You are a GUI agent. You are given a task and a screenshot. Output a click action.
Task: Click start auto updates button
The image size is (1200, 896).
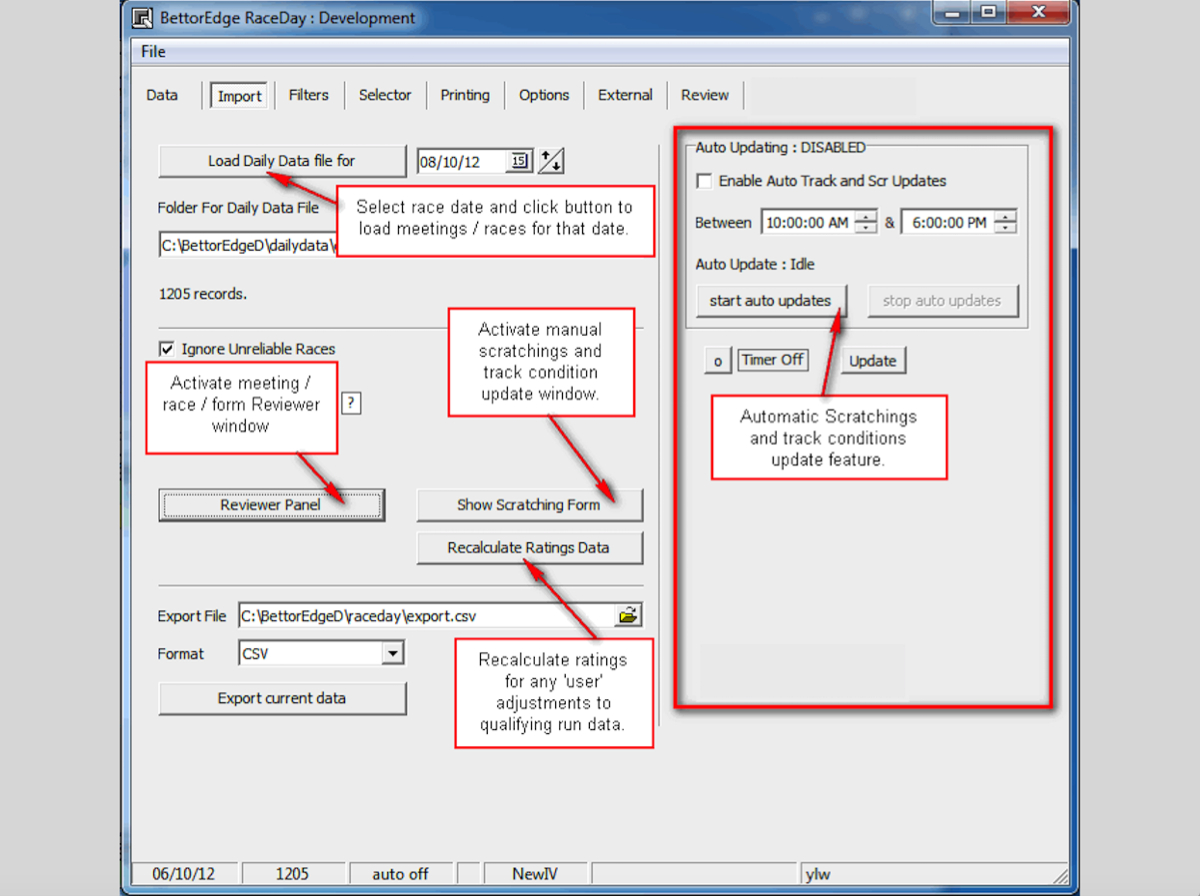[x=770, y=301]
